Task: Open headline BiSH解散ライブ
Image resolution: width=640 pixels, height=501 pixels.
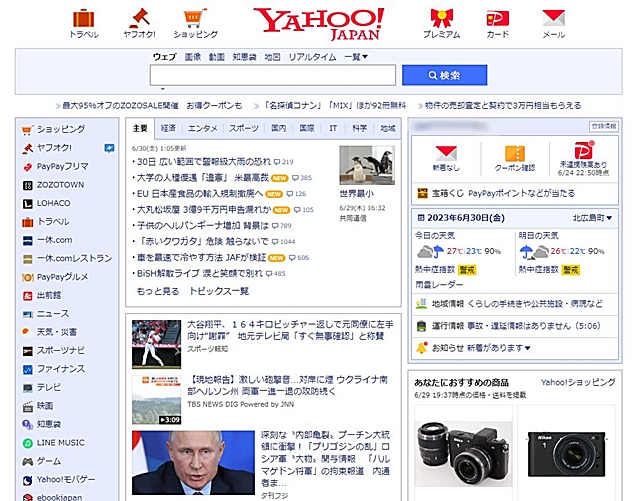Action: coord(200,273)
